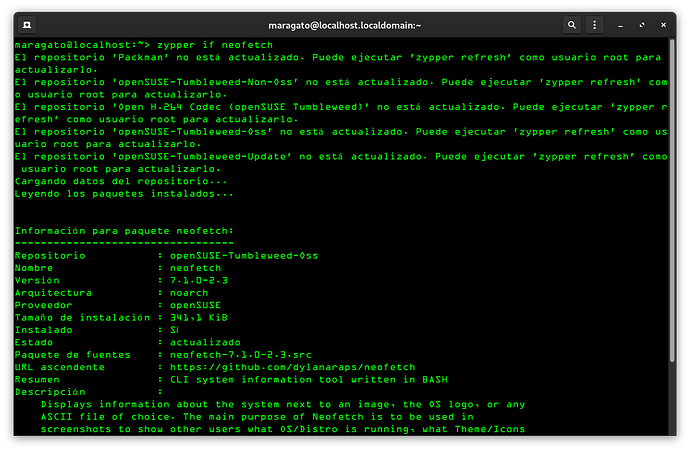The height and width of the screenshot is (451, 690).
Task: Open the terminal search magnifier icon
Action: 572,25
